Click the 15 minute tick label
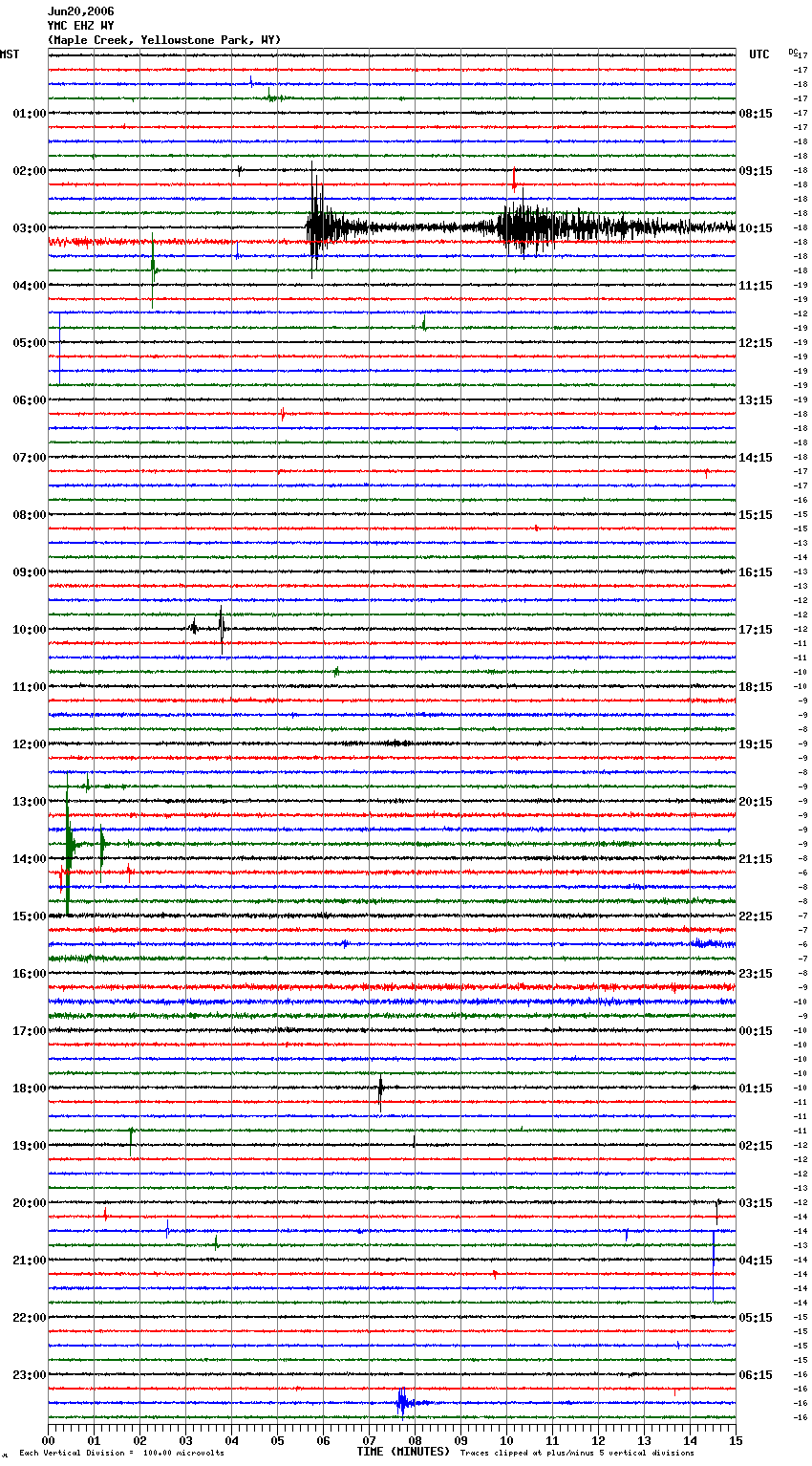The image size is (812, 1466). click(x=736, y=1441)
